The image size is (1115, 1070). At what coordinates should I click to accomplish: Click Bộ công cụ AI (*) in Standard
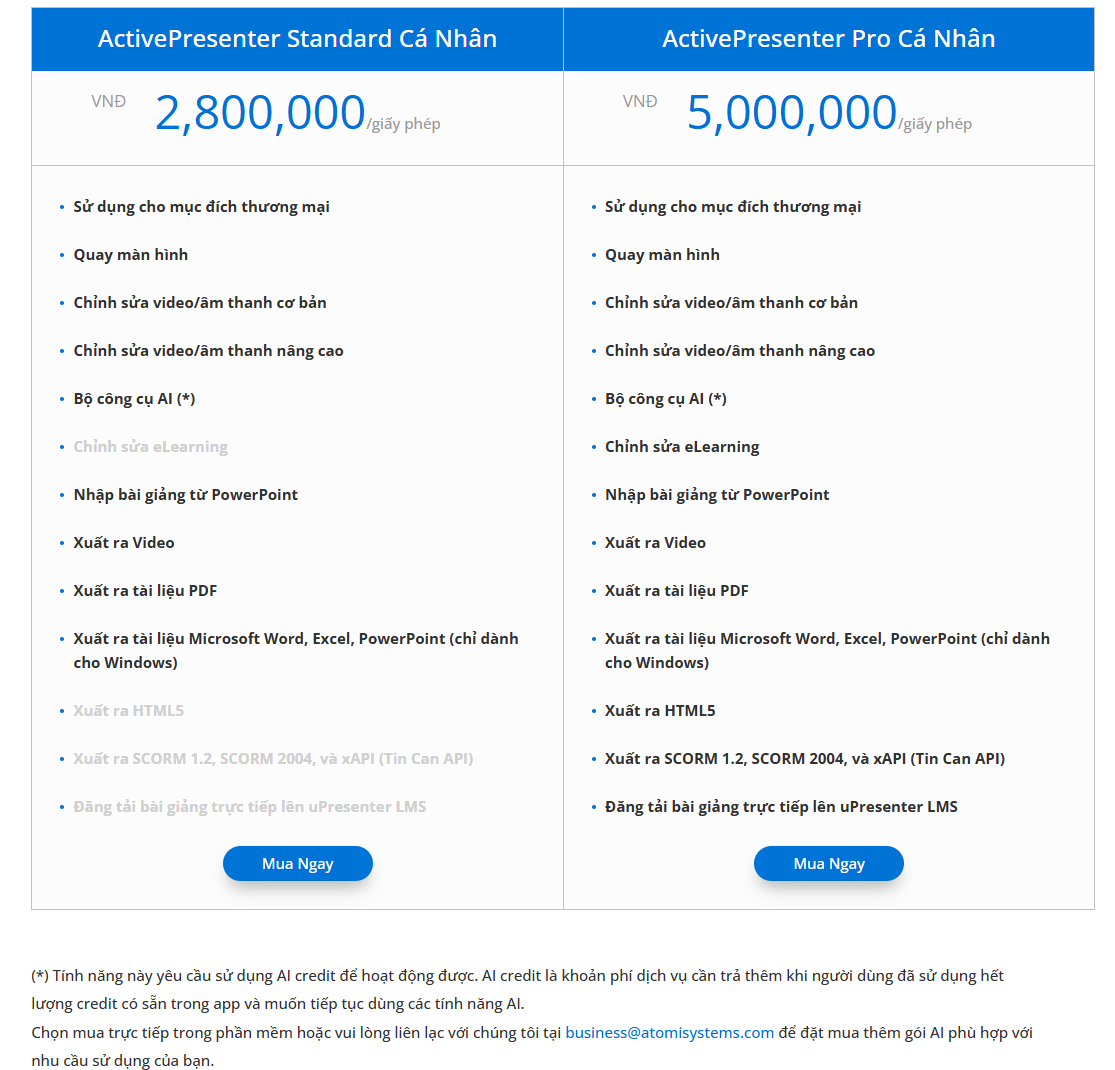(x=134, y=399)
